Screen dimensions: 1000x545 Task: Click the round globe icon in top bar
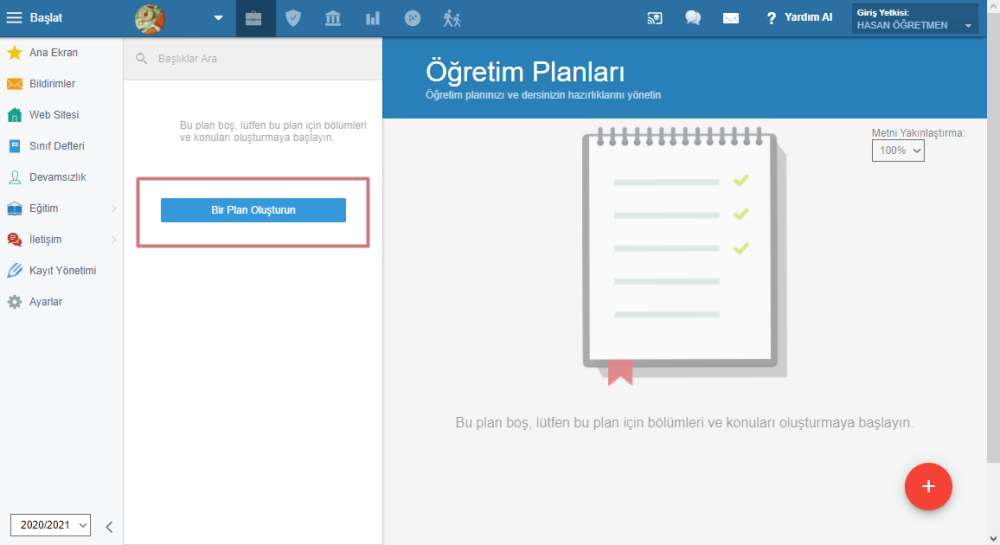413,18
